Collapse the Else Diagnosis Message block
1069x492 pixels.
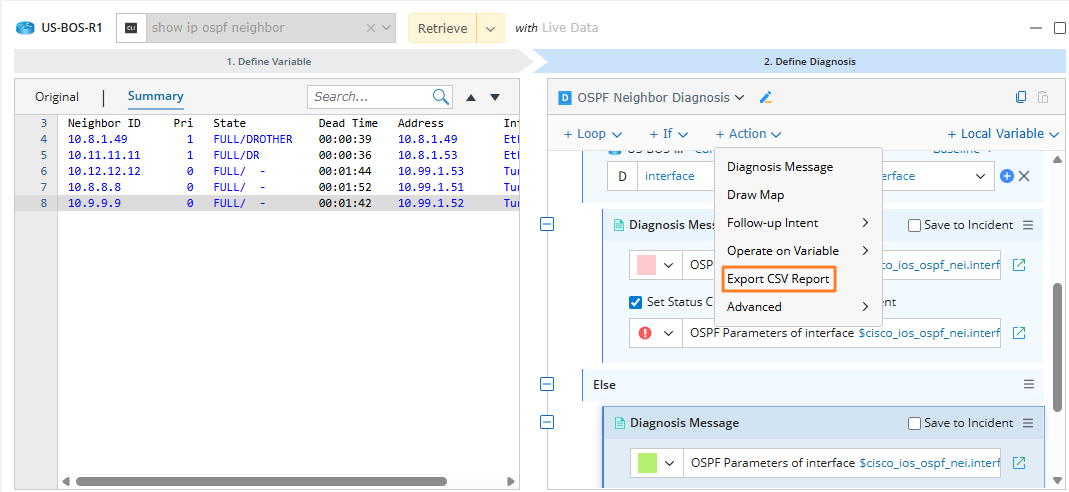[x=547, y=422]
